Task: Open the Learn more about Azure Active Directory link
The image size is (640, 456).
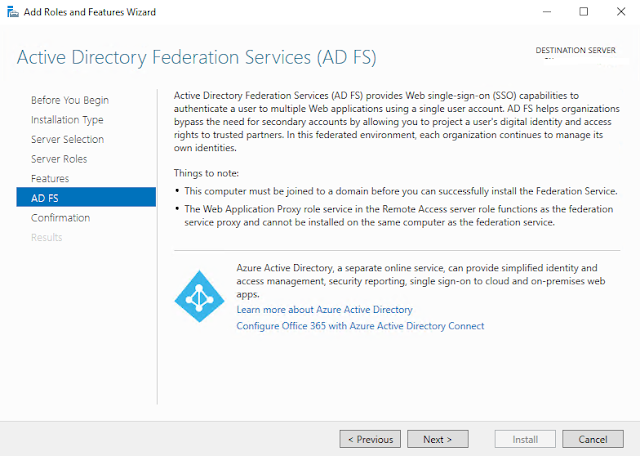Action: pos(324,310)
